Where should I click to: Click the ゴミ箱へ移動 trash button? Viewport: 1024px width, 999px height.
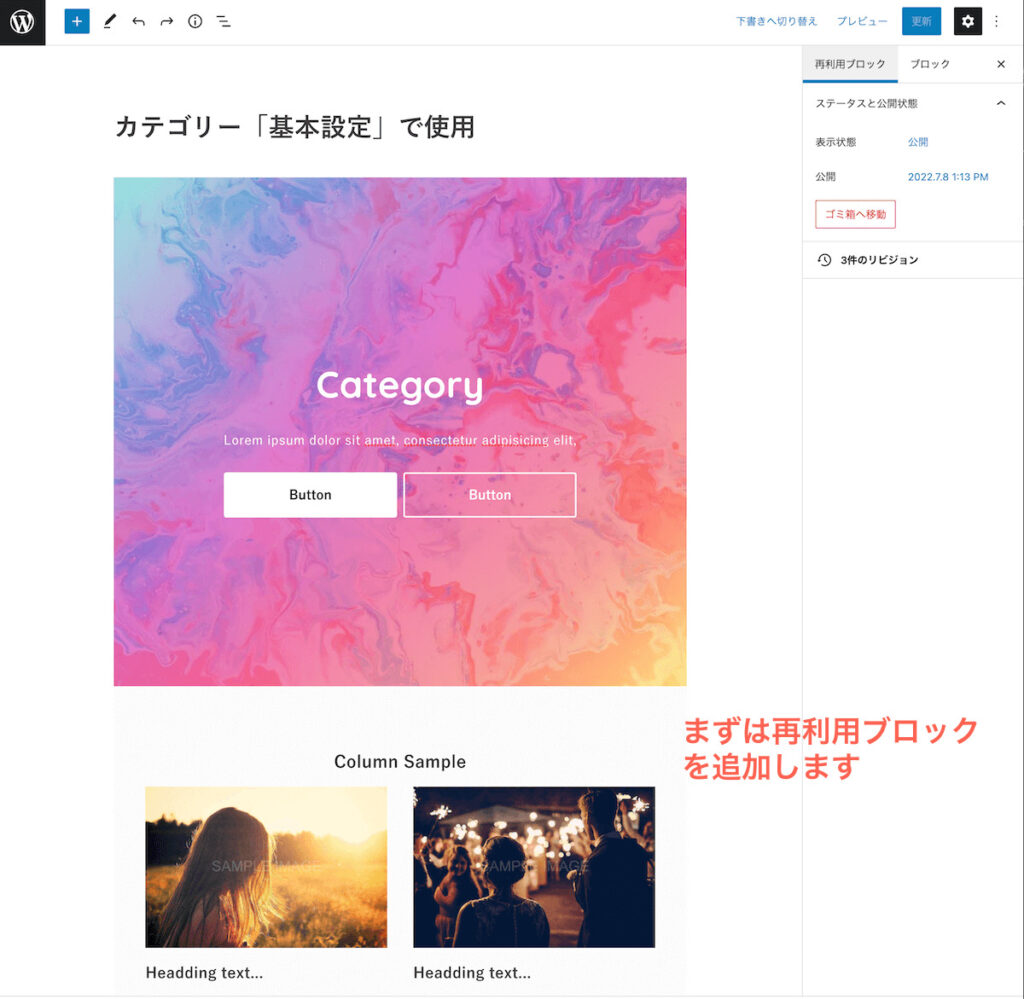[x=855, y=214]
